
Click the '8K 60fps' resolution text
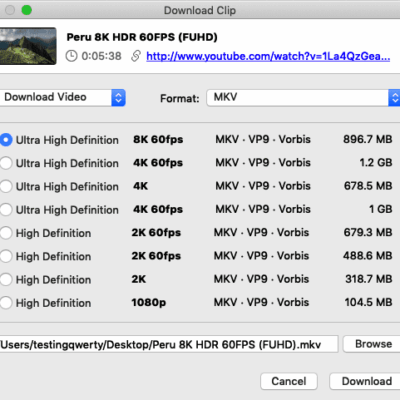point(158,139)
